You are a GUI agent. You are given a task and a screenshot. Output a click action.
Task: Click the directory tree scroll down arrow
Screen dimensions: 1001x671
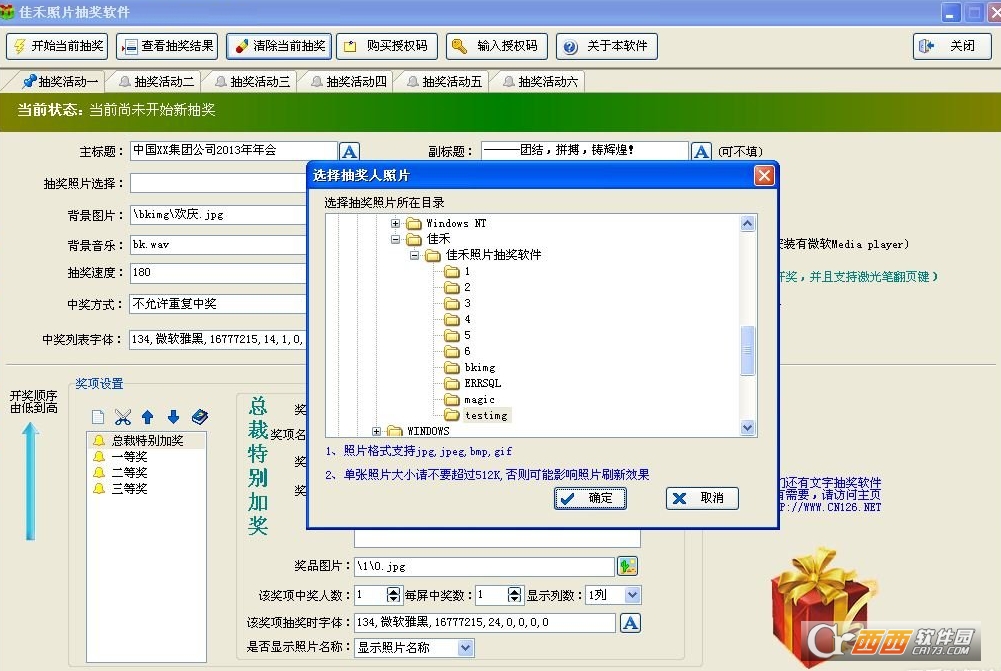click(748, 428)
